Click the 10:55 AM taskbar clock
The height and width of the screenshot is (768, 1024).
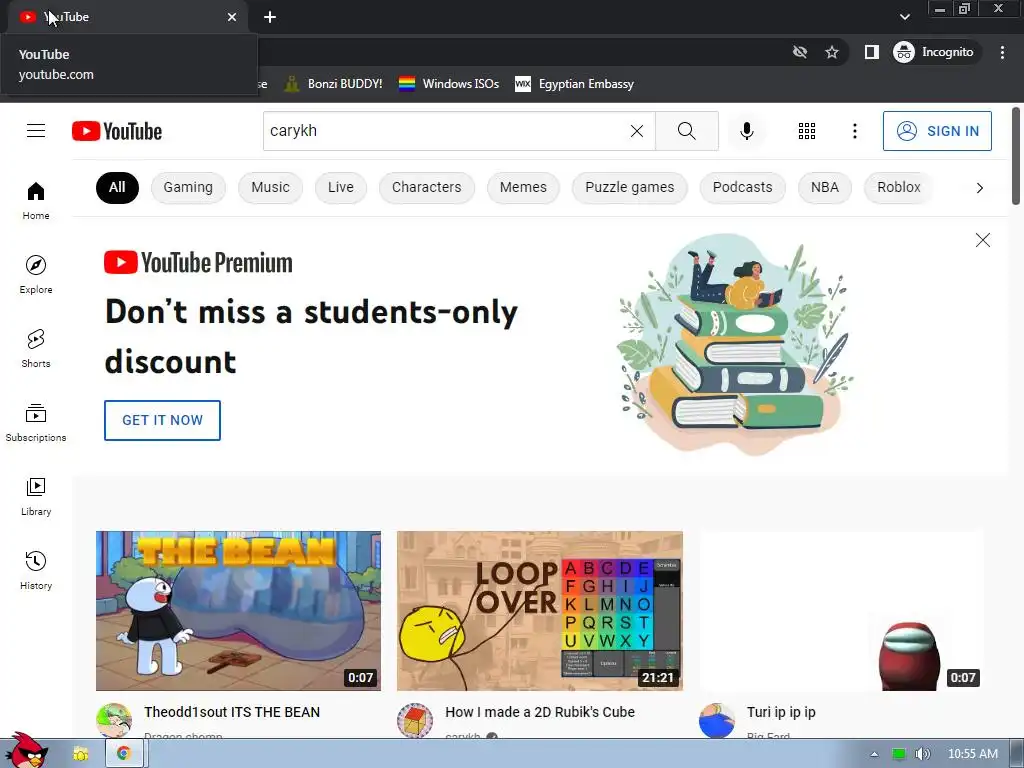973,754
